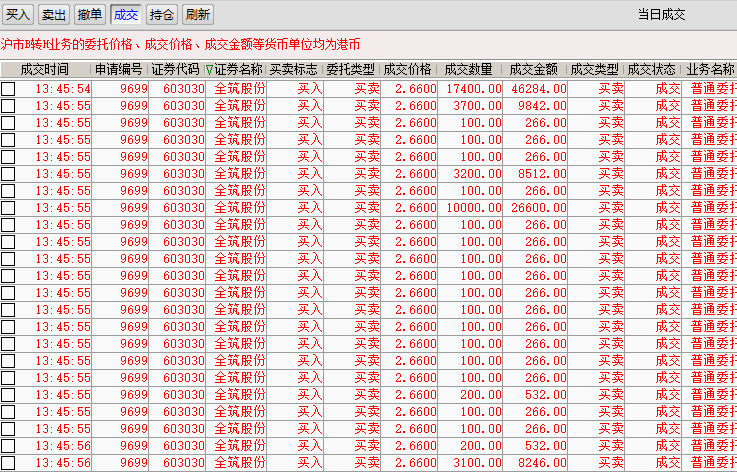This screenshot has height=472, width=737.
Task: Check the row with quantity 10000.00
Action: pyautogui.click(x=8, y=208)
